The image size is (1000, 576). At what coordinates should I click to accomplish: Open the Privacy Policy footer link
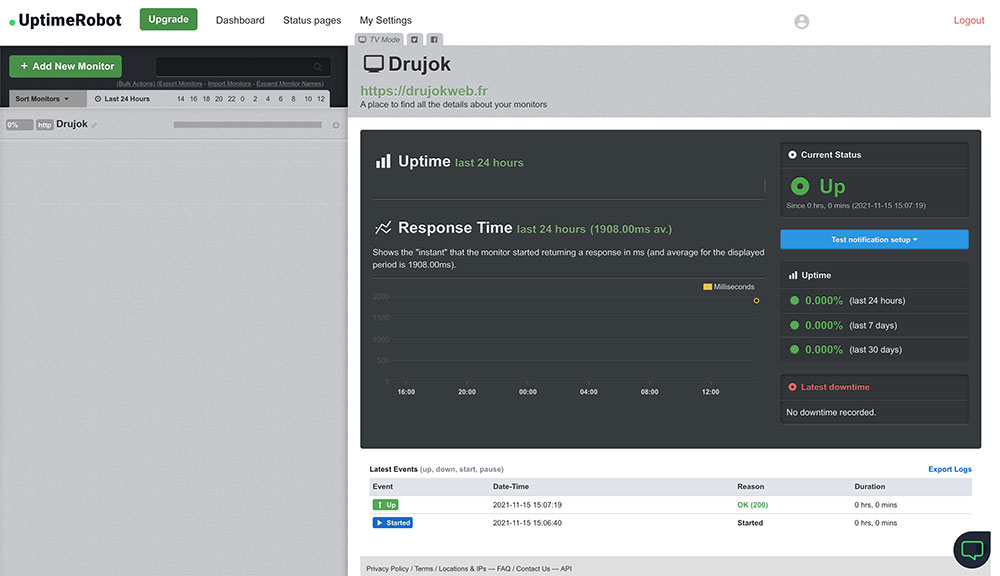(x=387, y=569)
